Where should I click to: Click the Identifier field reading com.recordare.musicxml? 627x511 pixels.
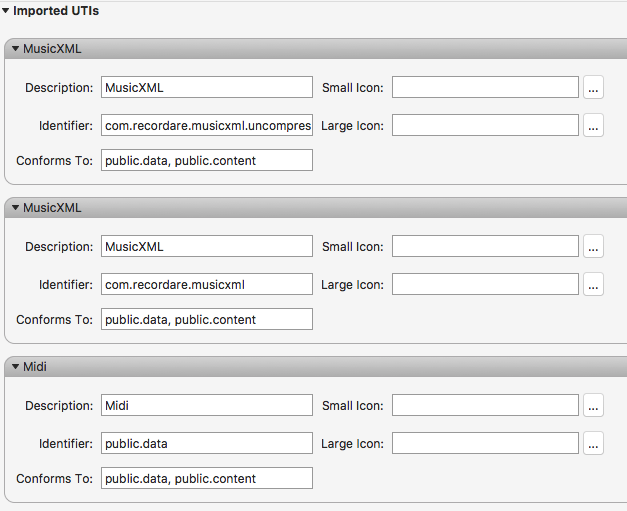pos(207,284)
